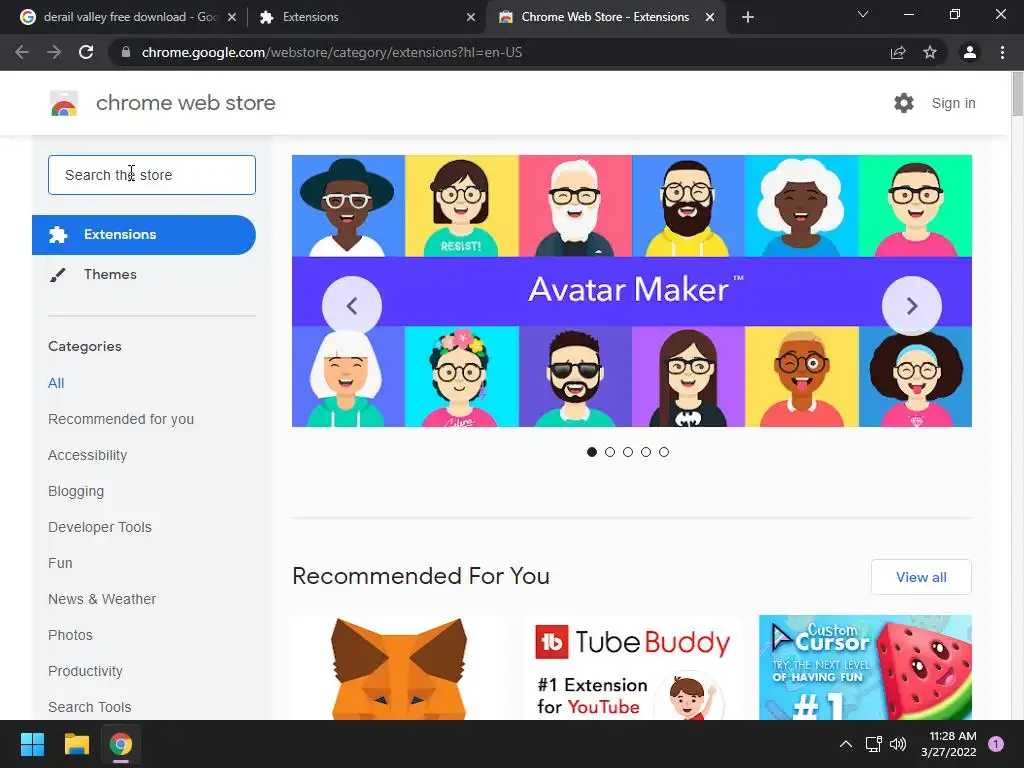The height and width of the screenshot is (768, 1024).
Task: Click the Chrome Web Store logo
Action: [64, 103]
